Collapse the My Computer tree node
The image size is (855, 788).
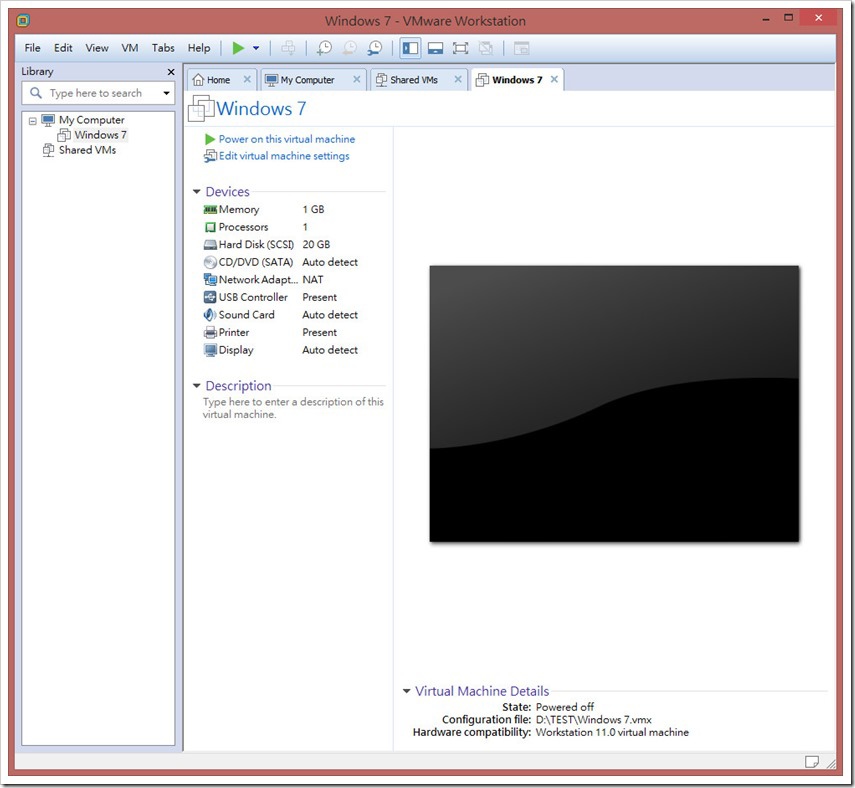tap(33, 121)
